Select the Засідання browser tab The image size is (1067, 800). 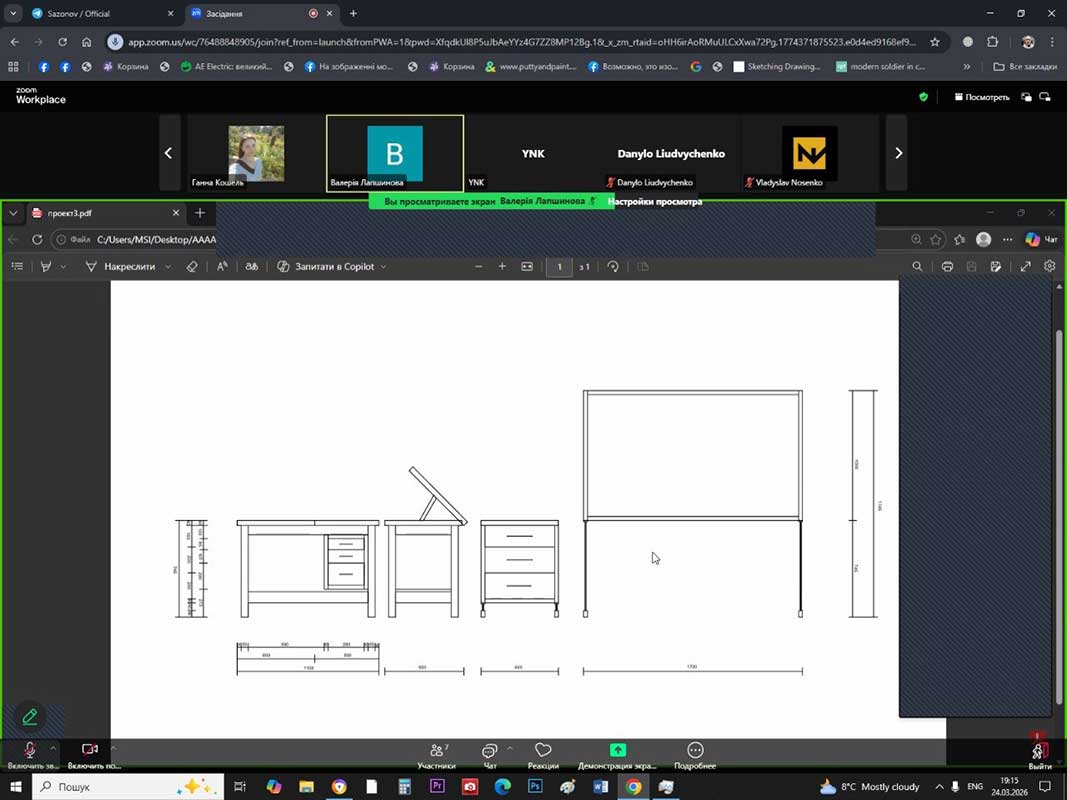pos(250,14)
